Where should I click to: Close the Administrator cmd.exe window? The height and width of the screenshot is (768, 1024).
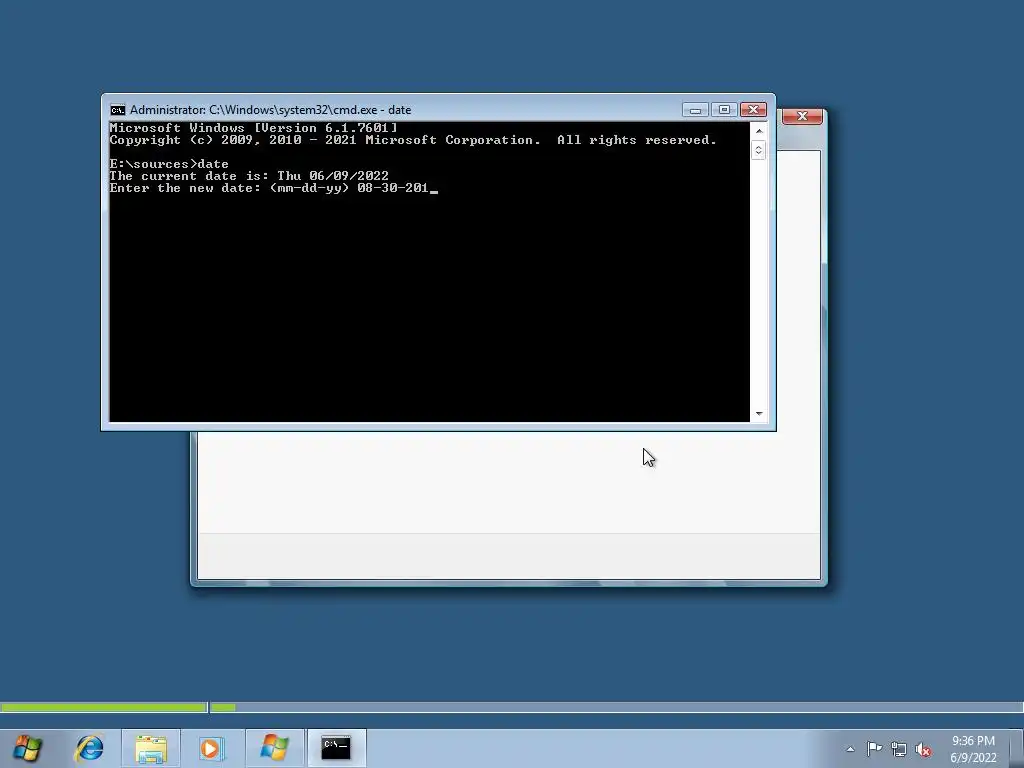pos(753,110)
